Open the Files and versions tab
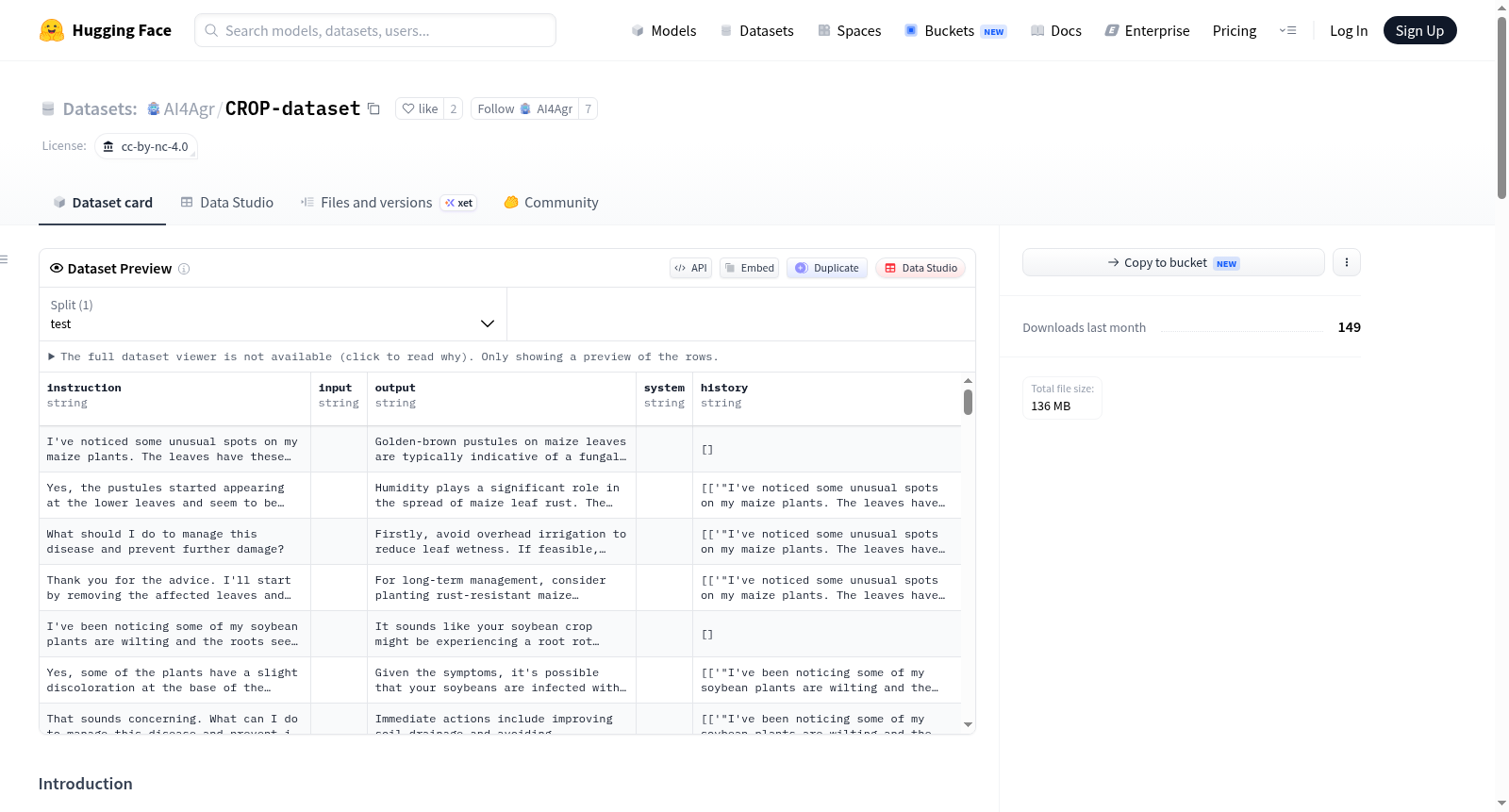The height and width of the screenshot is (812, 1509). (388, 203)
